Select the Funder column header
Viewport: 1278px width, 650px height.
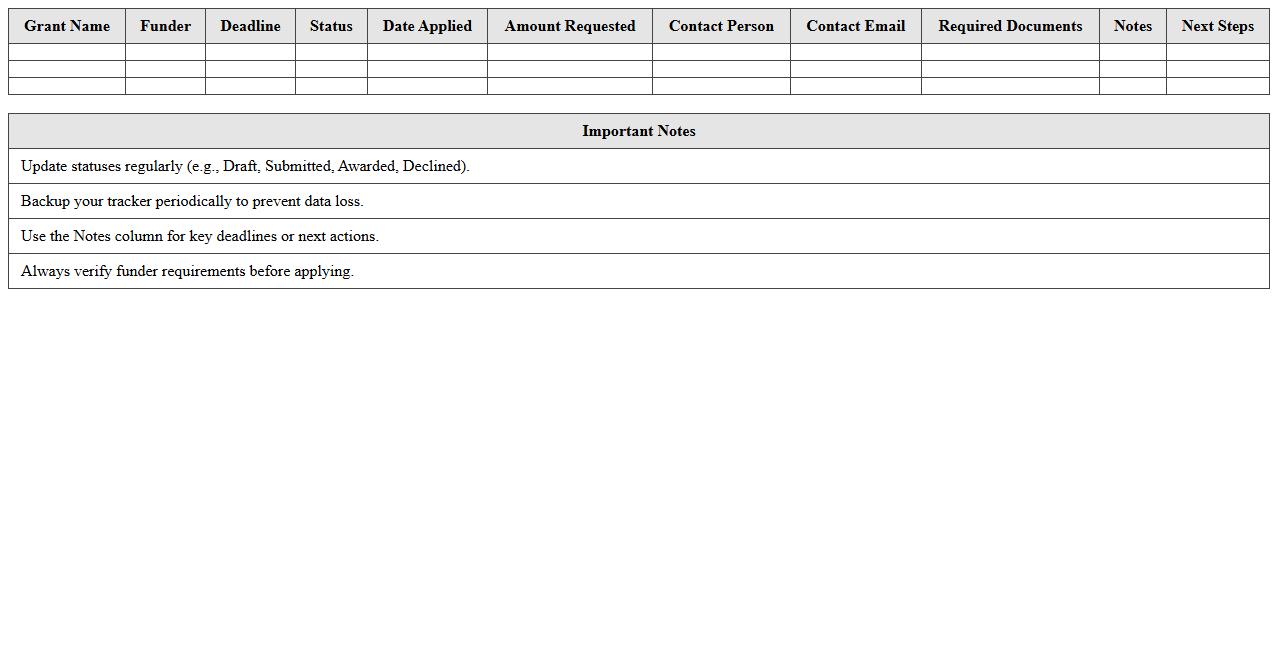click(165, 26)
